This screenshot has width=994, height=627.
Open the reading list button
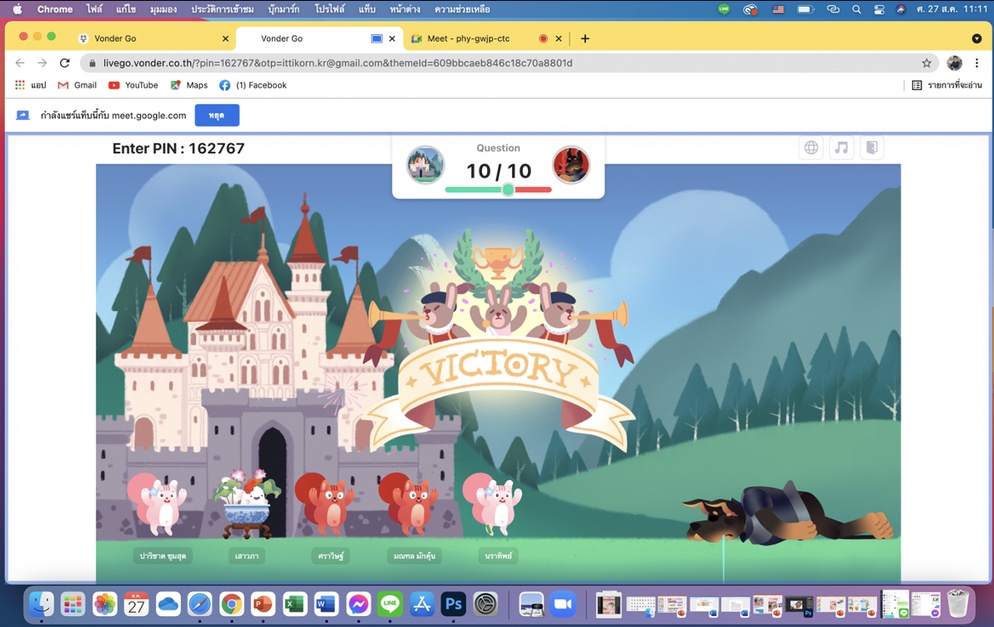pos(946,85)
